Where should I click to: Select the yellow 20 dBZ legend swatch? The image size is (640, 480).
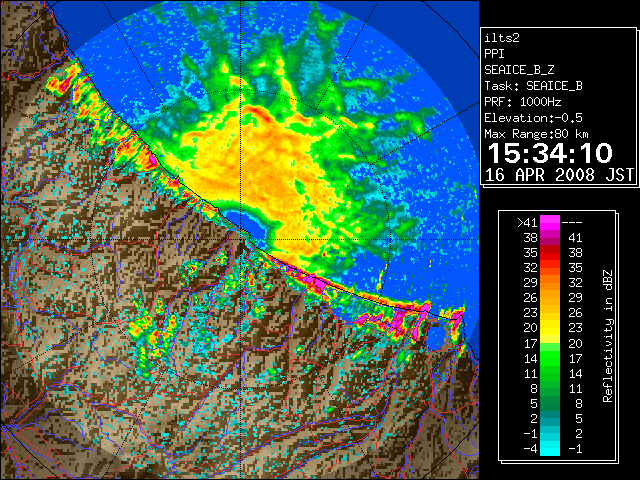(550, 328)
